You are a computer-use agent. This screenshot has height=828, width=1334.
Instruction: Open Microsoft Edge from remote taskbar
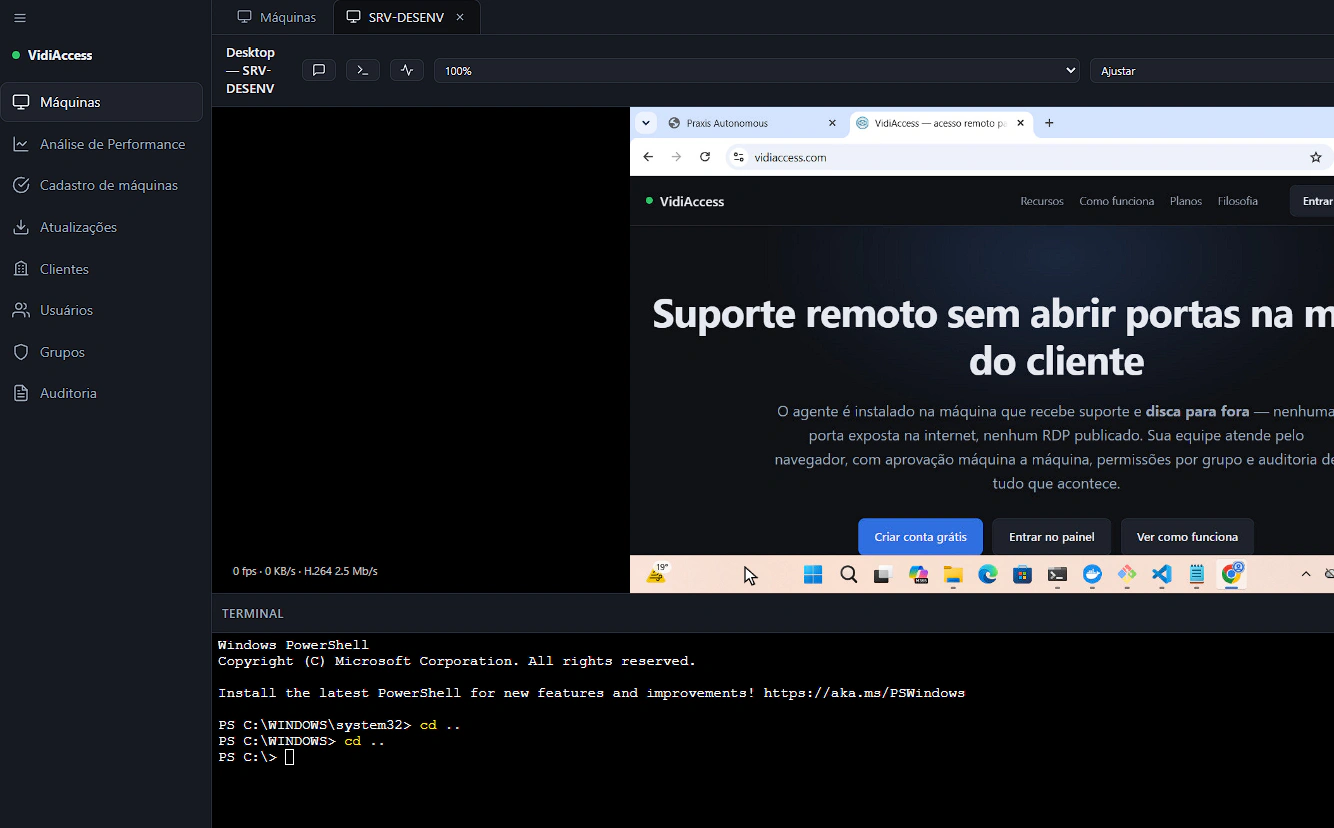(988, 575)
